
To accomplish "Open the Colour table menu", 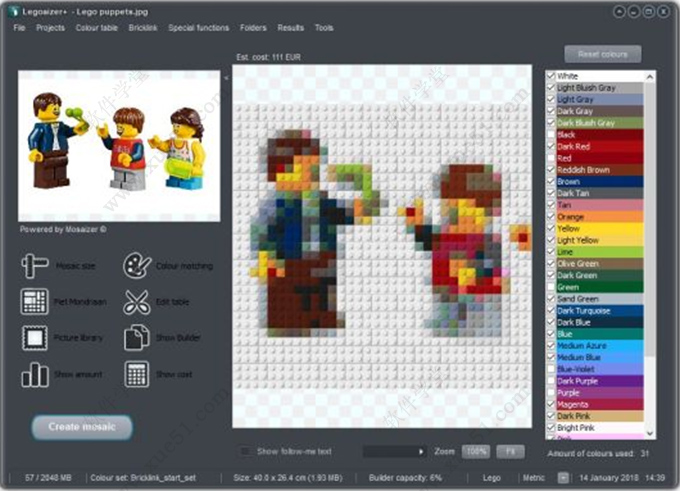I will click(97, 28).
